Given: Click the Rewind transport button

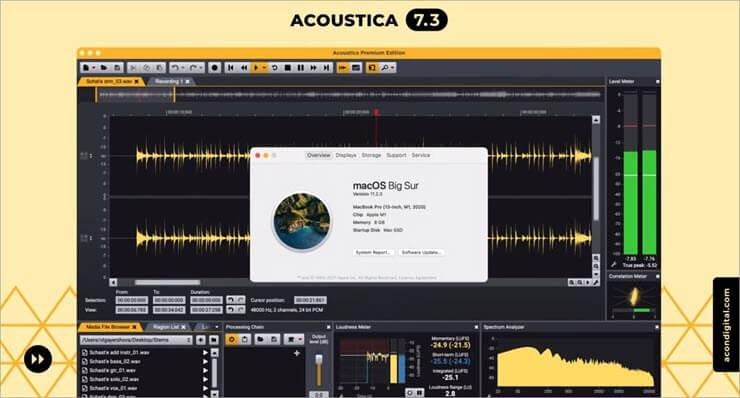Looking at the screenshot, I should (244, 68).
